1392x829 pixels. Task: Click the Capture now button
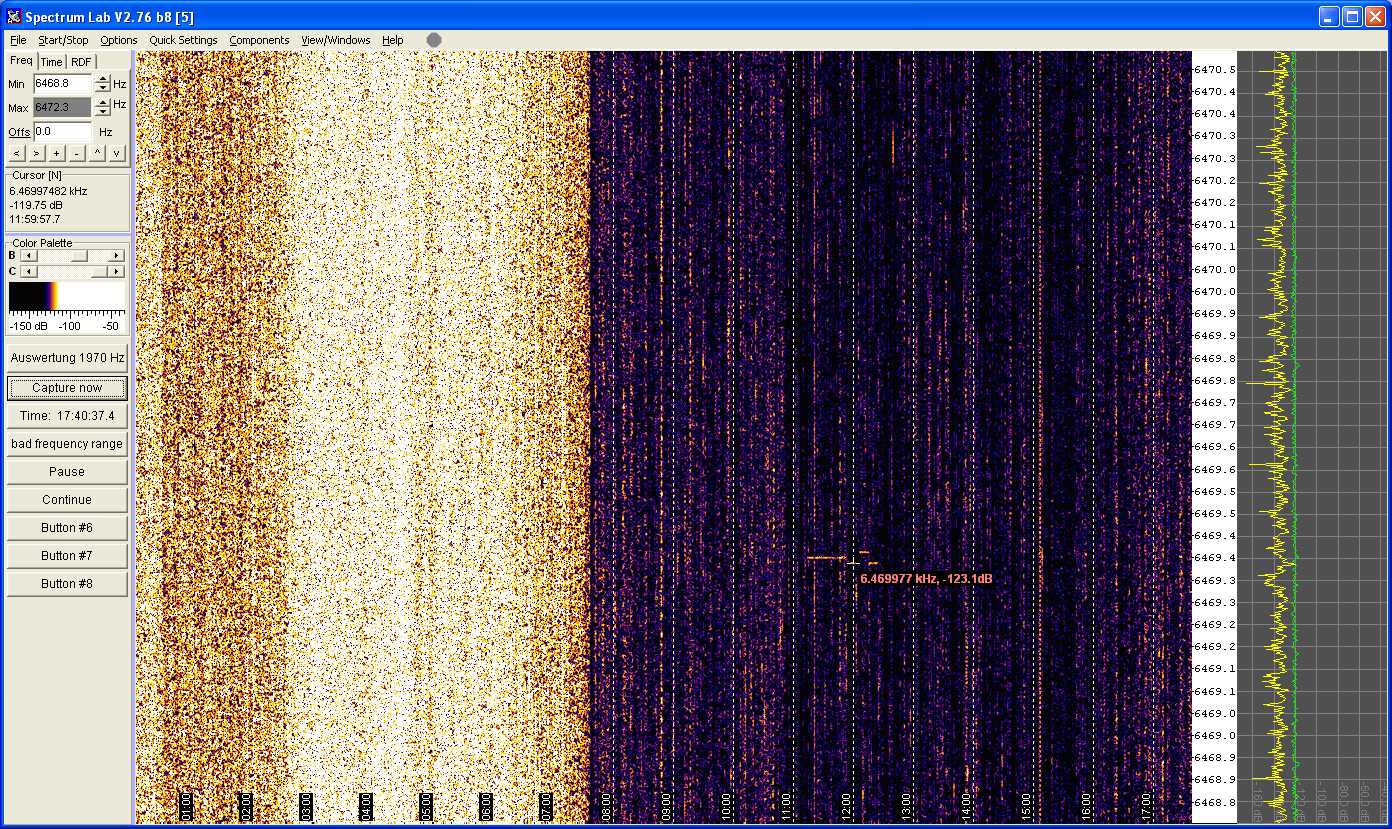click(x=67, y=388)
